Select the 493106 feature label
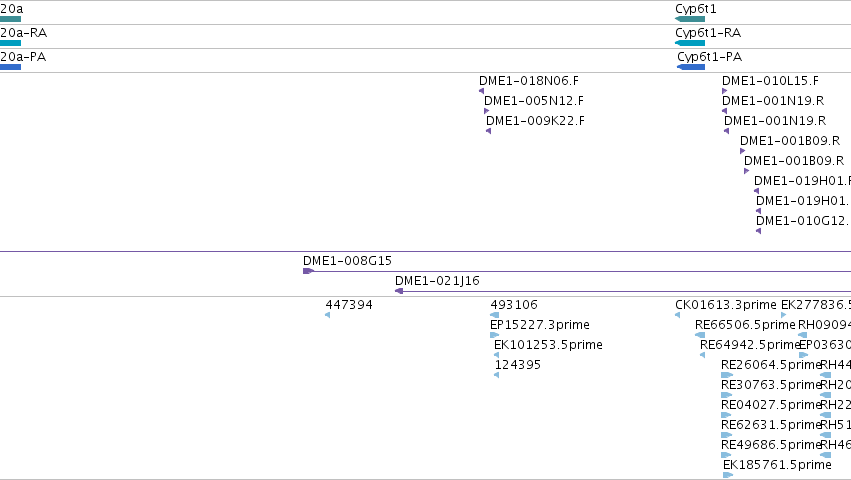The image size is (851, 480). [514, 305]
